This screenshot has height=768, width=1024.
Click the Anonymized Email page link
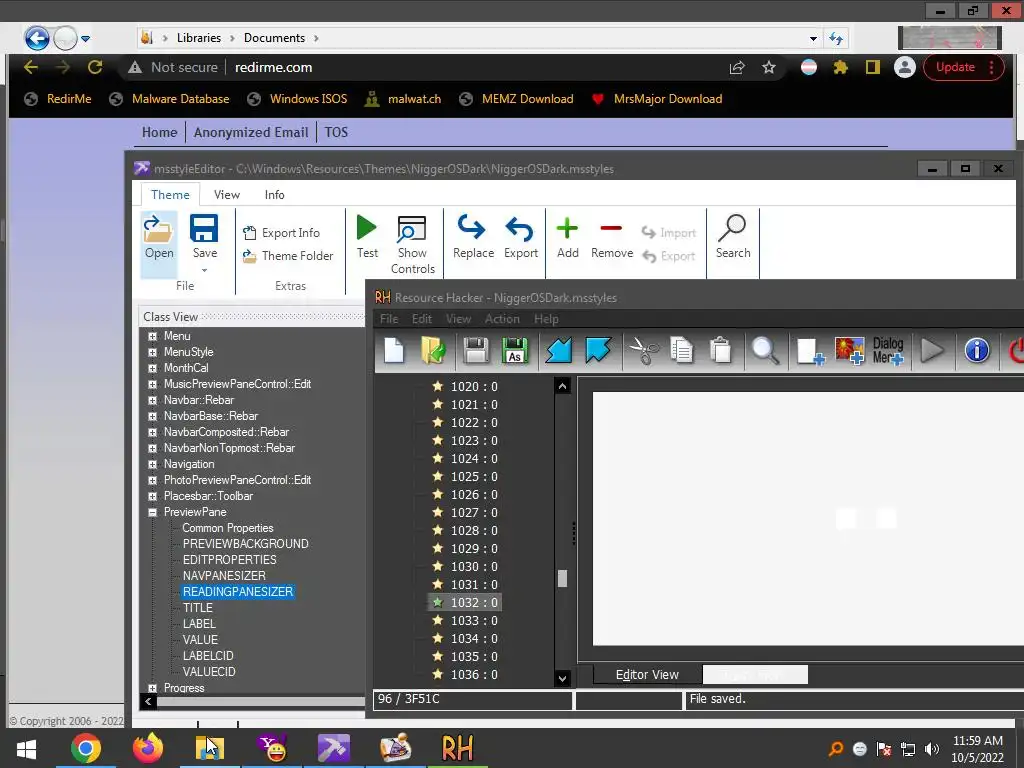tap(251, 133)
